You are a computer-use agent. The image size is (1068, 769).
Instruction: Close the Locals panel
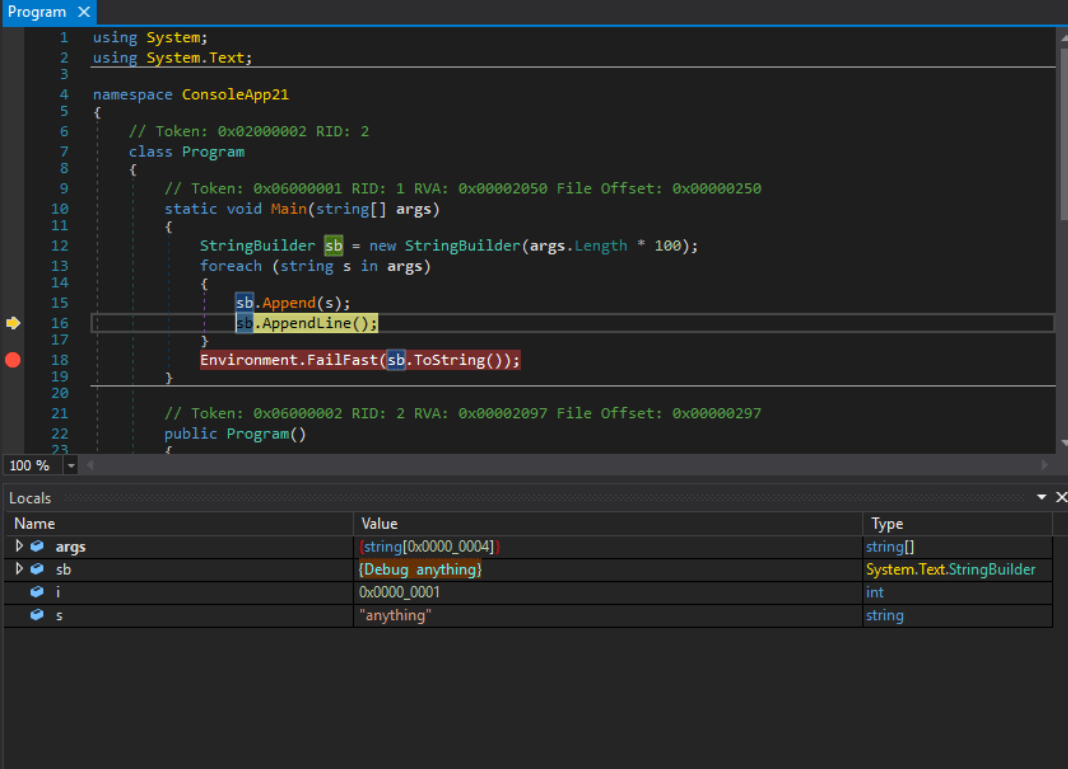[1060, 497]
